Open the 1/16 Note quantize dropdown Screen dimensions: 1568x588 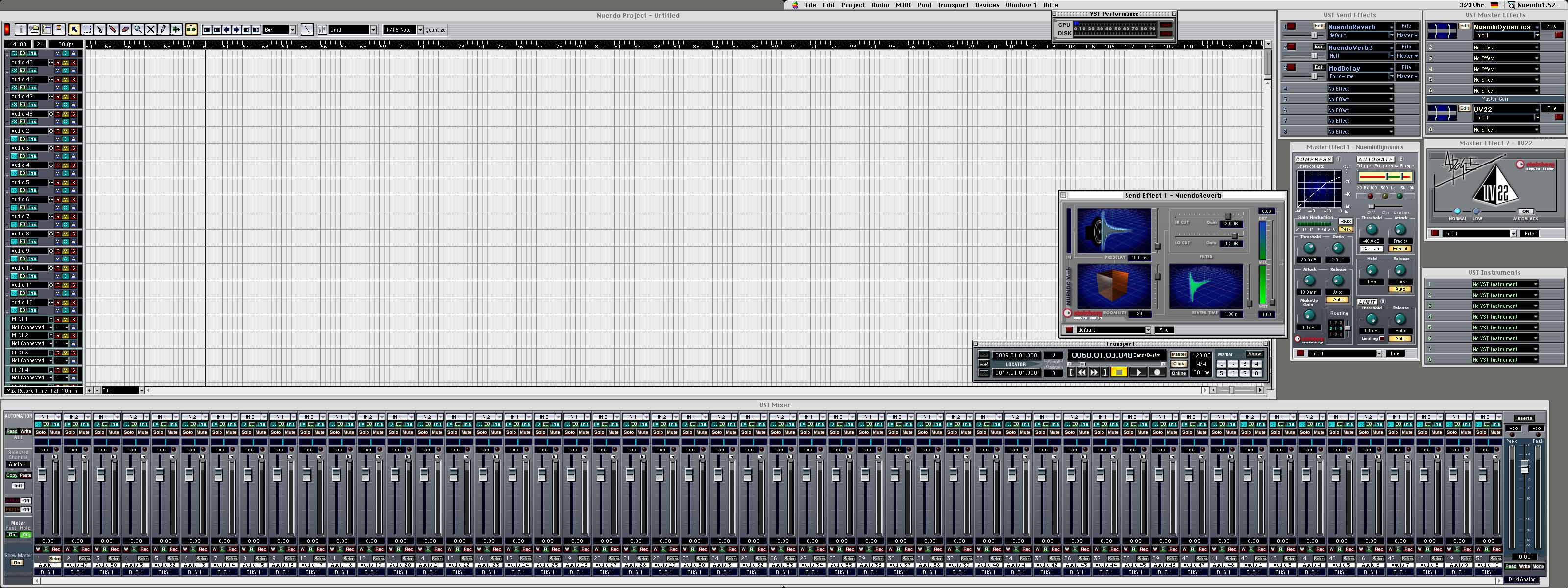403,30
